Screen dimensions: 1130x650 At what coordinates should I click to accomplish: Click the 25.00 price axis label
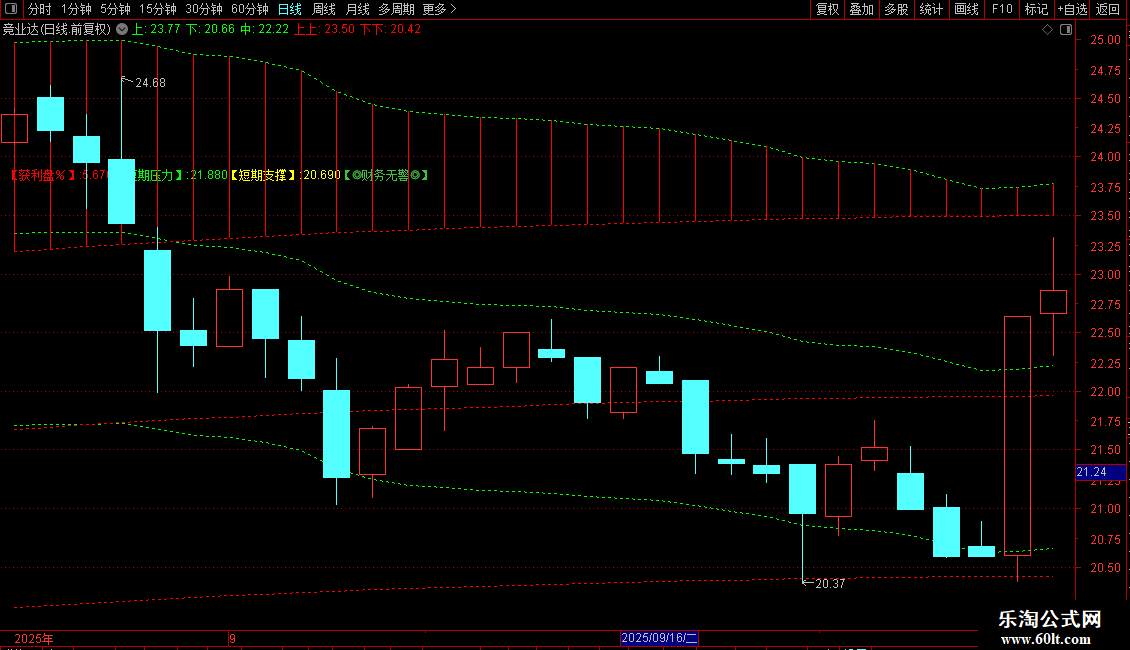tap(1105, 40)
